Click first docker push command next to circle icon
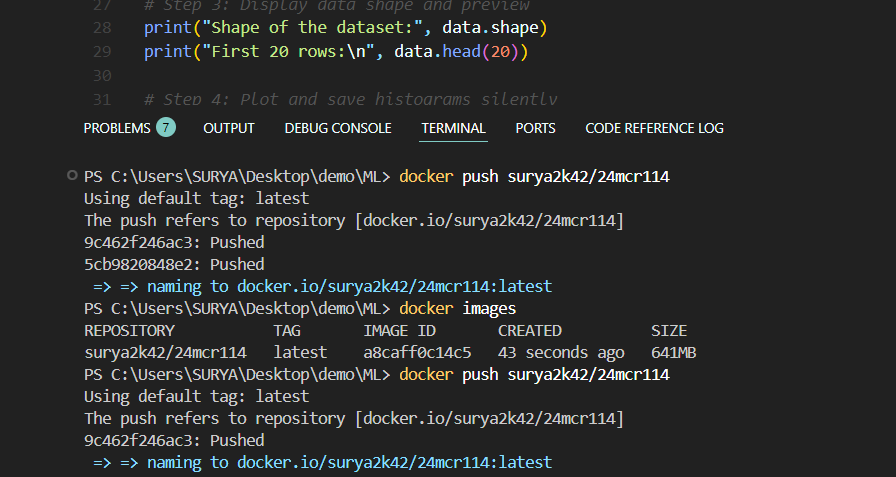 click(534, 177)
